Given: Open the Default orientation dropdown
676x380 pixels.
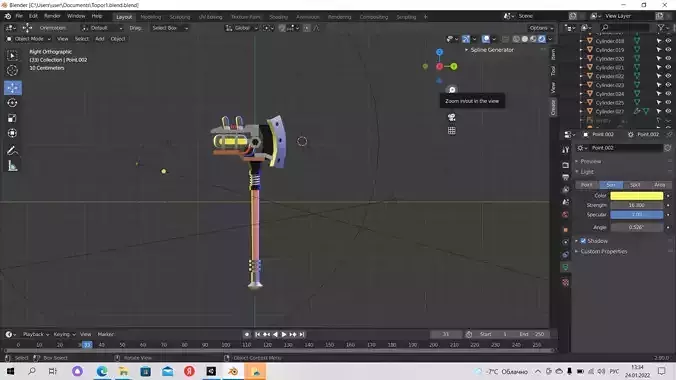Looking at the screenshot, I should (102, 28).
